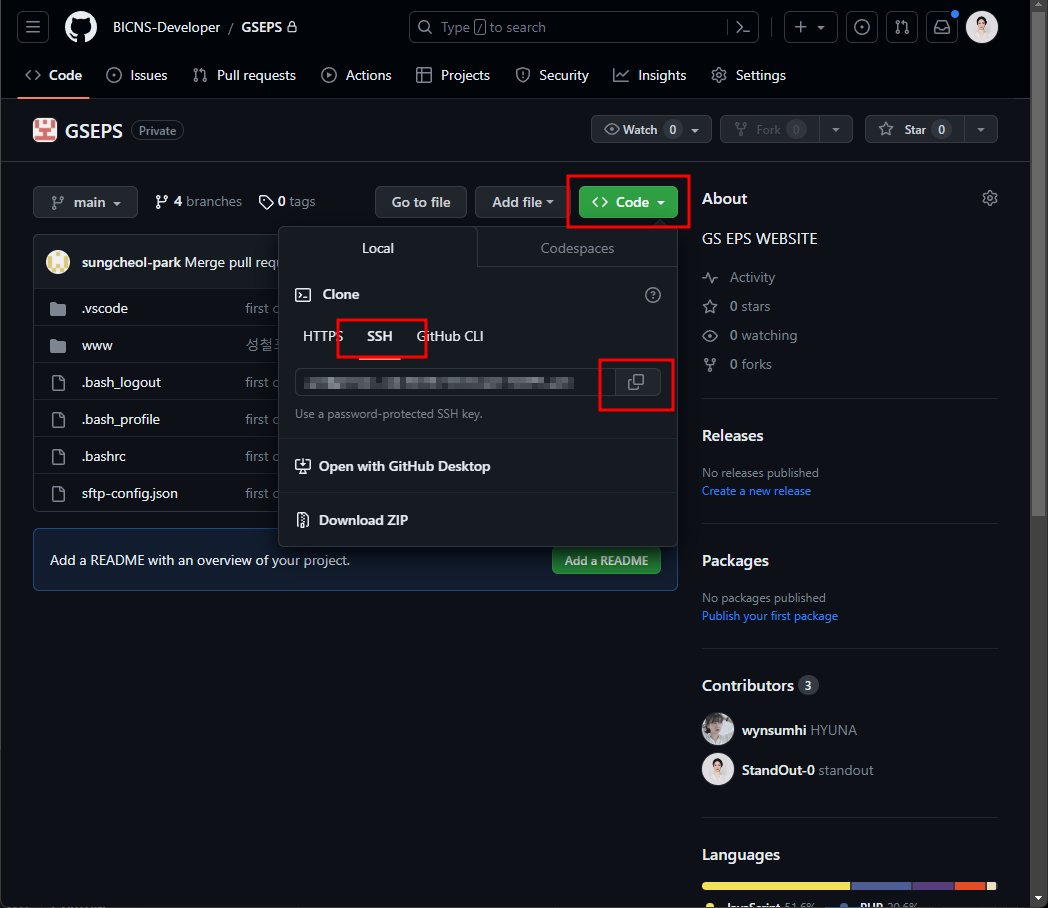Click the Add a README button
Screen dimensions: 1048x908
(606, 561)
